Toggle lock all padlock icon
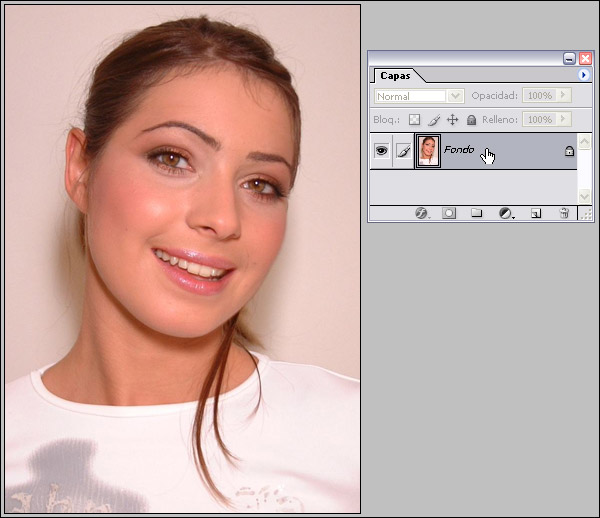This screenshot has width=600, height=518. [x=471, y=119]
